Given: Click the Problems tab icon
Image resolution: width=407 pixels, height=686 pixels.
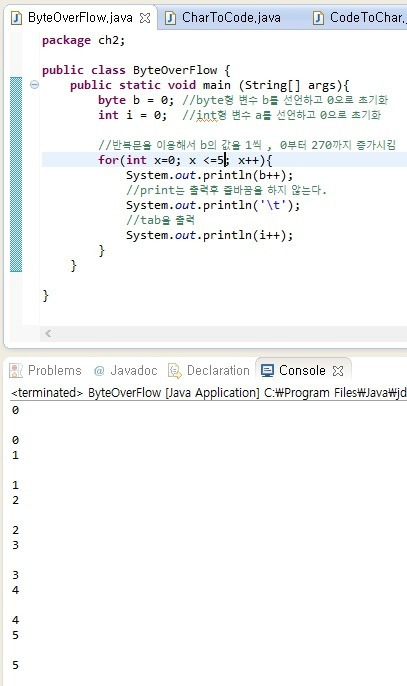Looking at the screenshot, I should point(16,371).
